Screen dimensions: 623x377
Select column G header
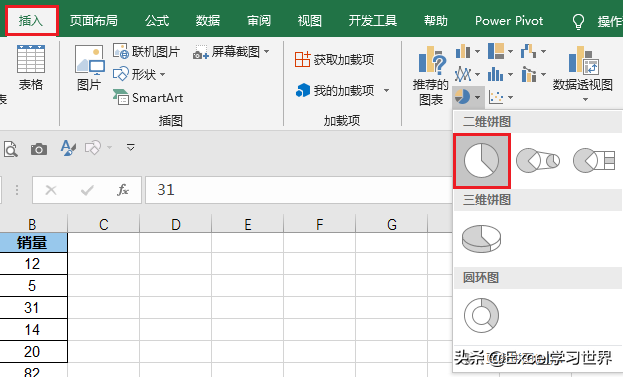(391, 224)
